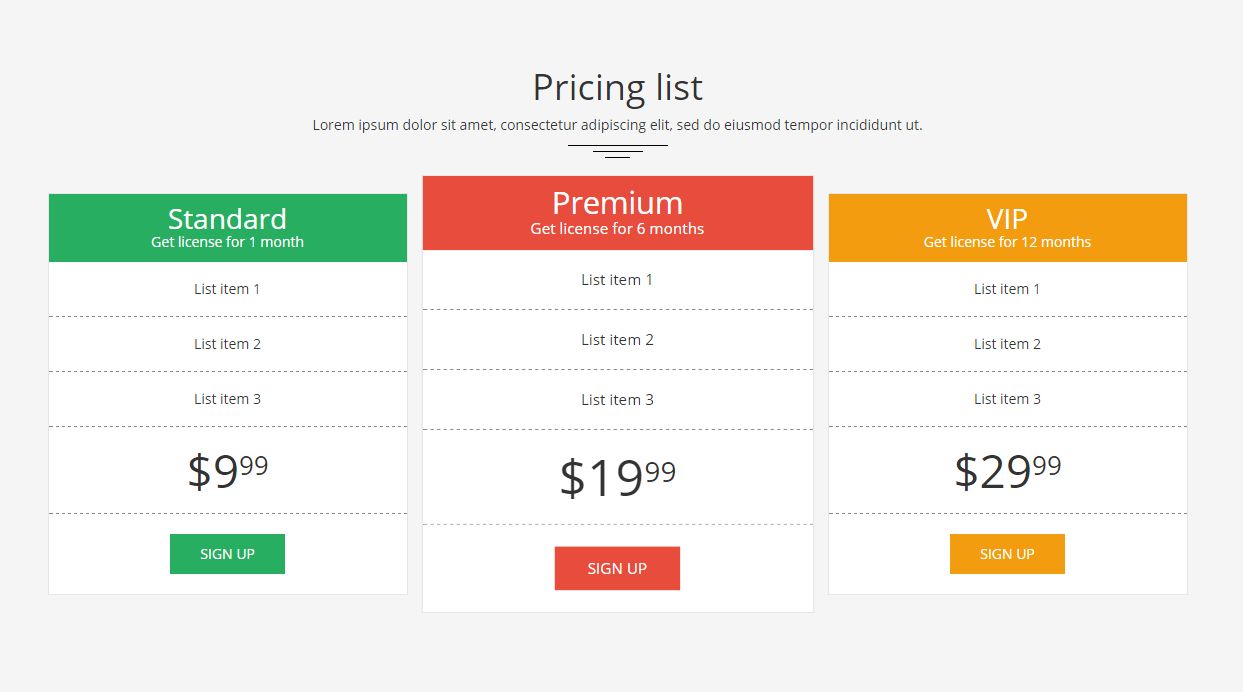Click the Lorem ipsum subtitle text

617,125
